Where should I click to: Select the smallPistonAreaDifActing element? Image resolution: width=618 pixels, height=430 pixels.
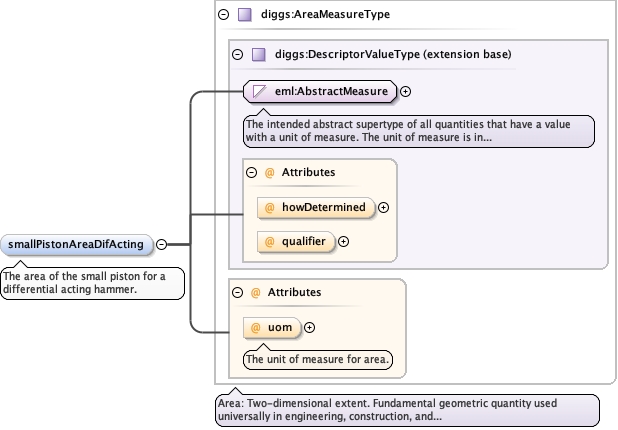click(77, 243)
